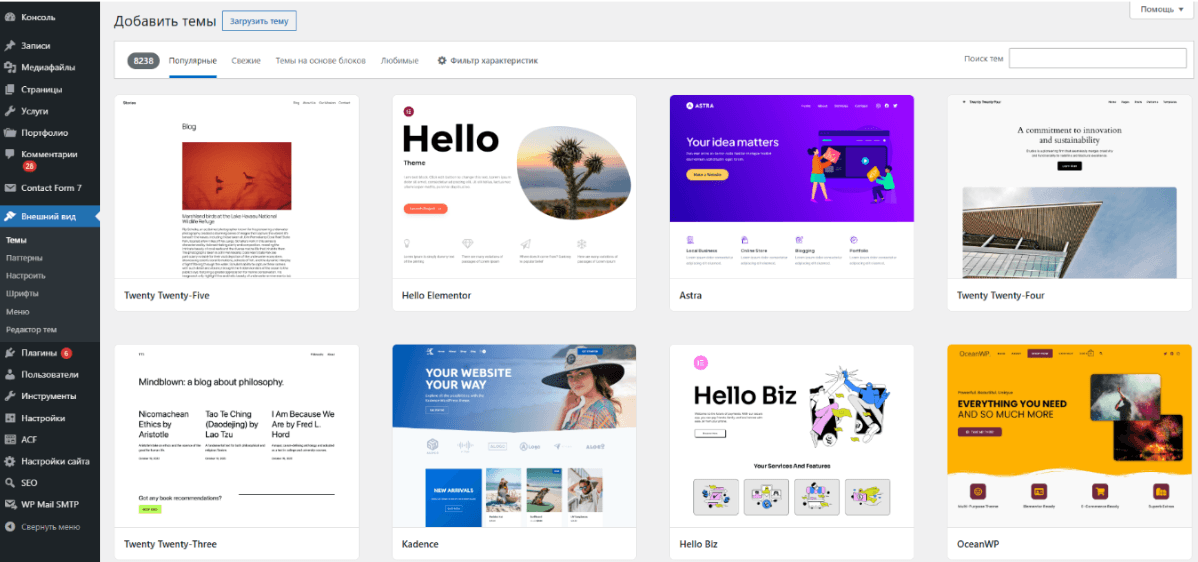
Task: Click the Записи pin icon
Action: (x=10, y=46)
